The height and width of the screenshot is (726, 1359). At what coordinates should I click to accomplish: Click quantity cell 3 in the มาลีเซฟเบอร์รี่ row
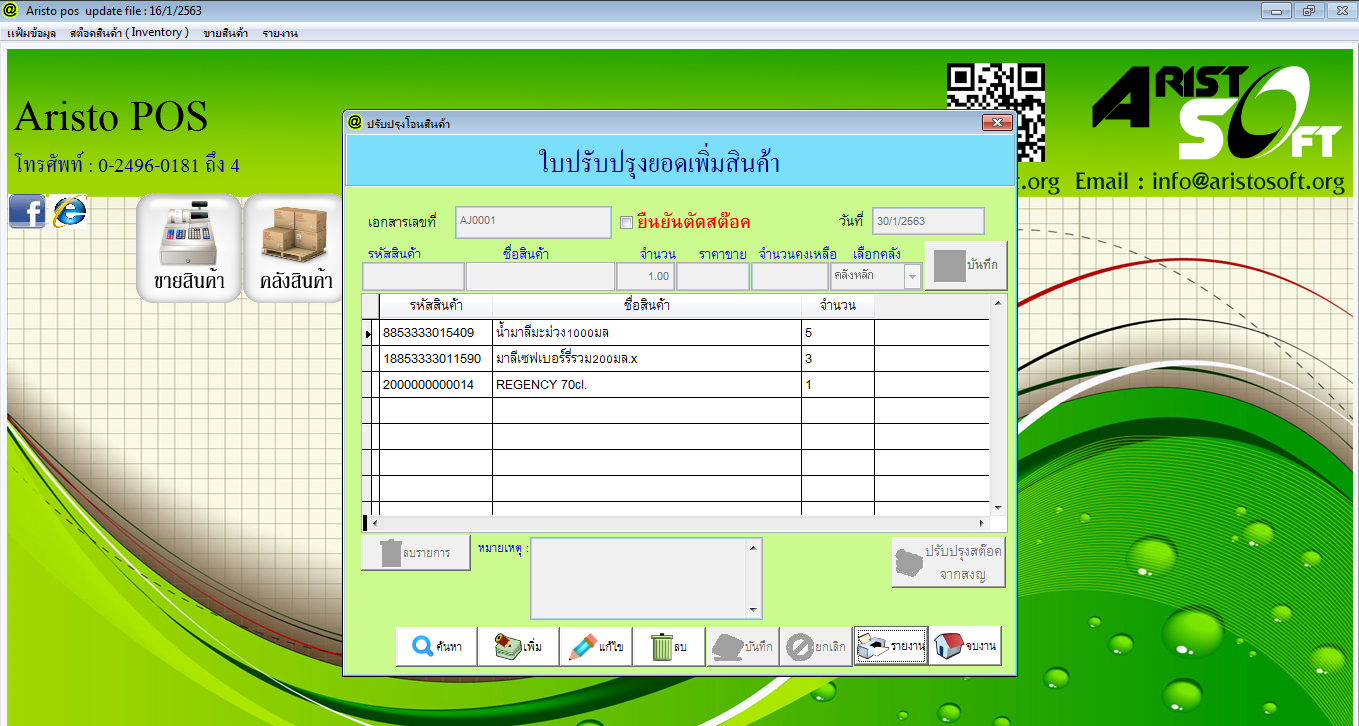837,358
